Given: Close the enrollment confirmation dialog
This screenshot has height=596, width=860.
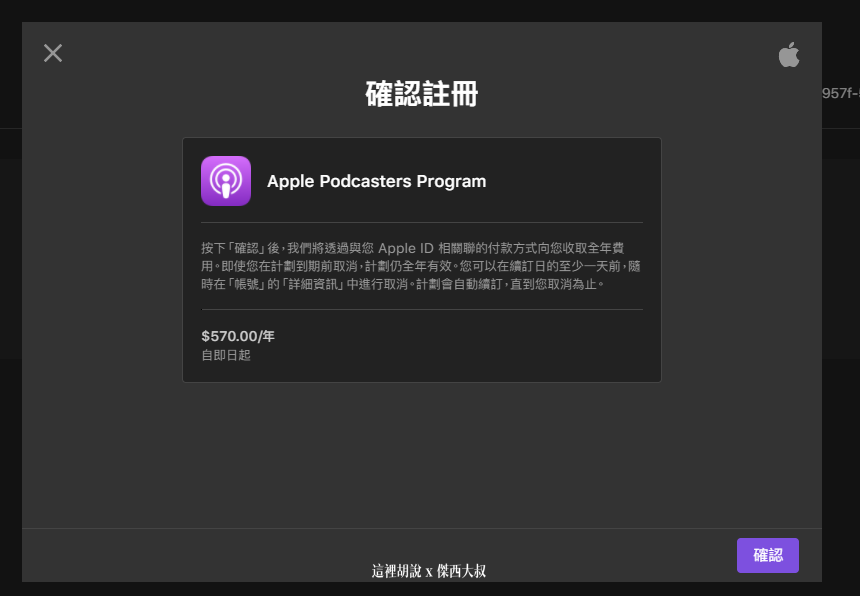Looking at the screenshot, I should pyautogui.click(x=53, y=53).
